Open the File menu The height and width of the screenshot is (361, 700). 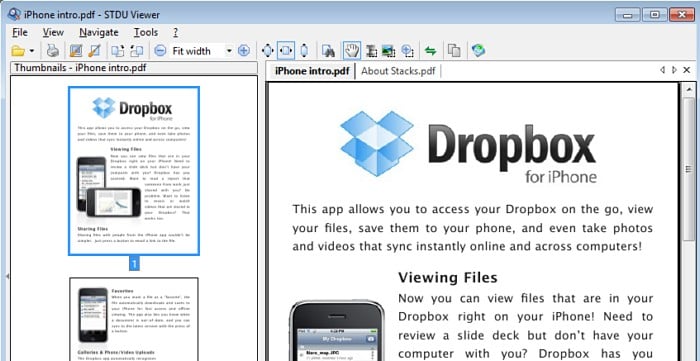pos(20,33)
